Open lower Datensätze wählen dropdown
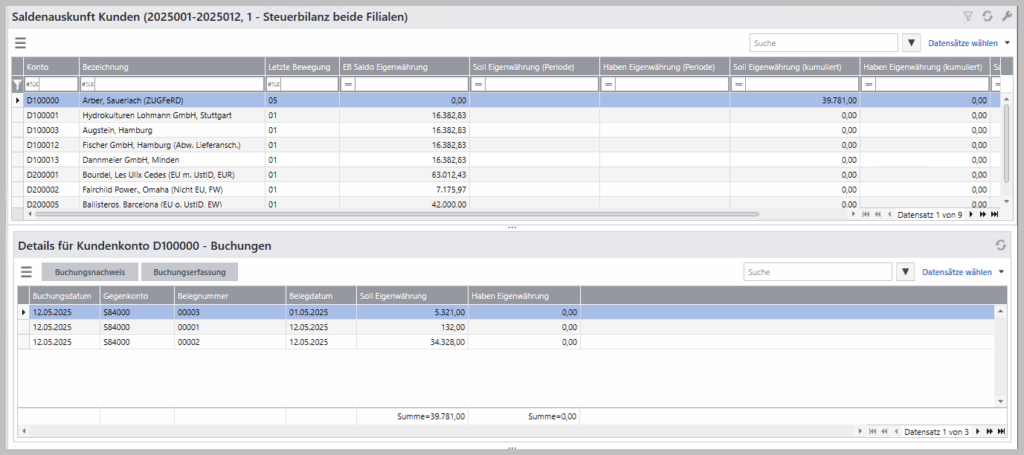 (x=963, y=272)
